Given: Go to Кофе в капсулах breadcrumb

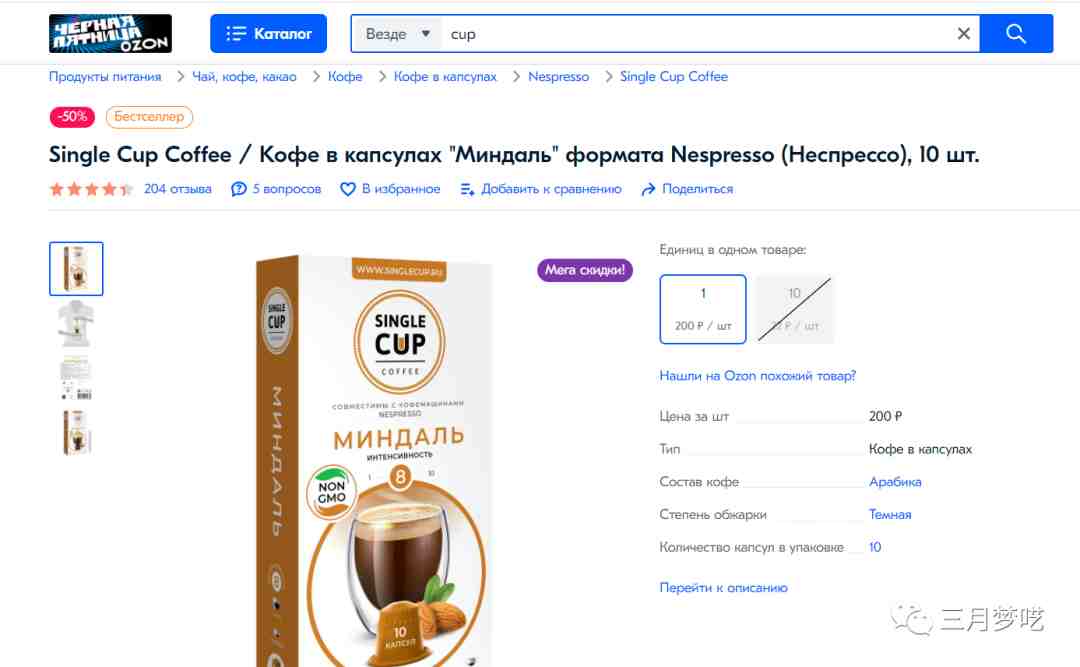Looking at the screenshot, I should pos(445,76).
